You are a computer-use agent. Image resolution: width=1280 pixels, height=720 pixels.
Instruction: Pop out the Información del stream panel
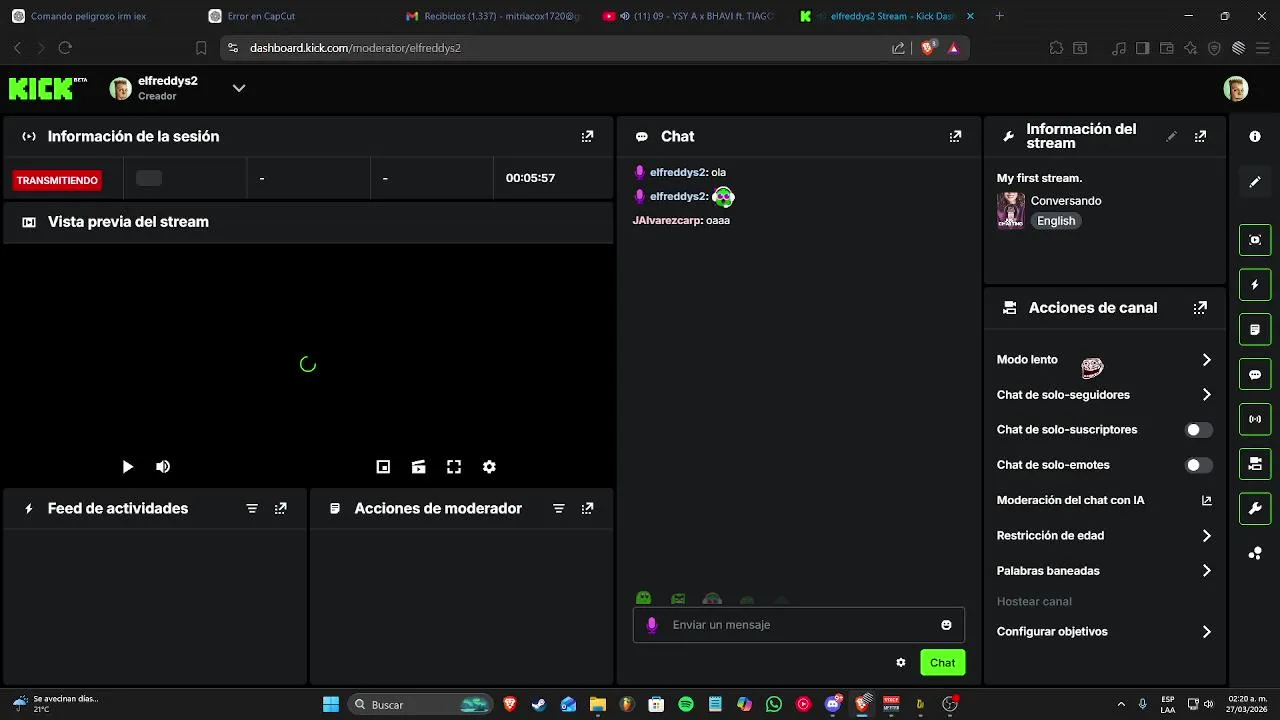pyautogui.click(x=1200, y=136)
